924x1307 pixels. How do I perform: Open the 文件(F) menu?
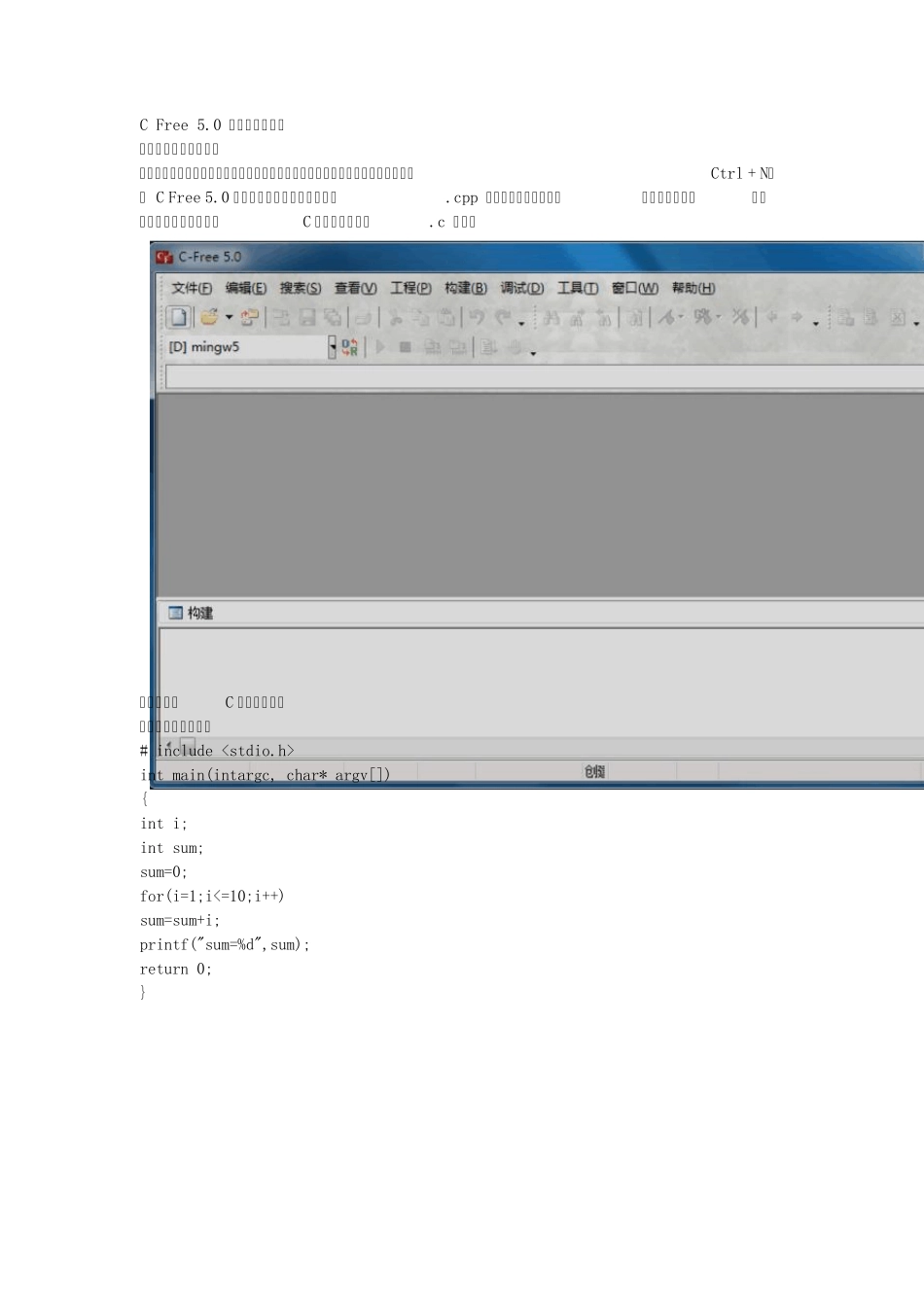pos(192,288)
